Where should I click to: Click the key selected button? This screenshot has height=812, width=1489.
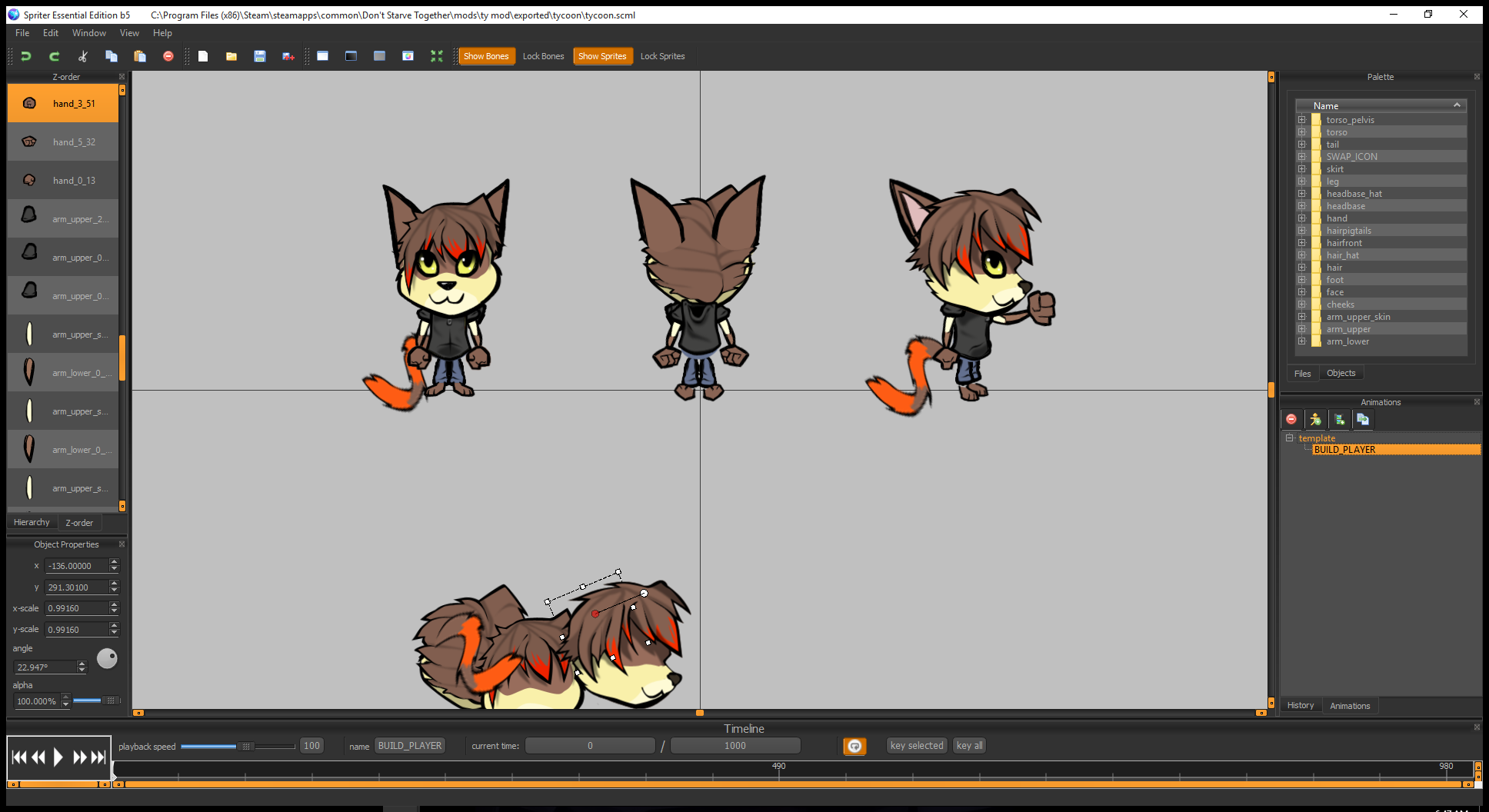click(x=917, y=746)
